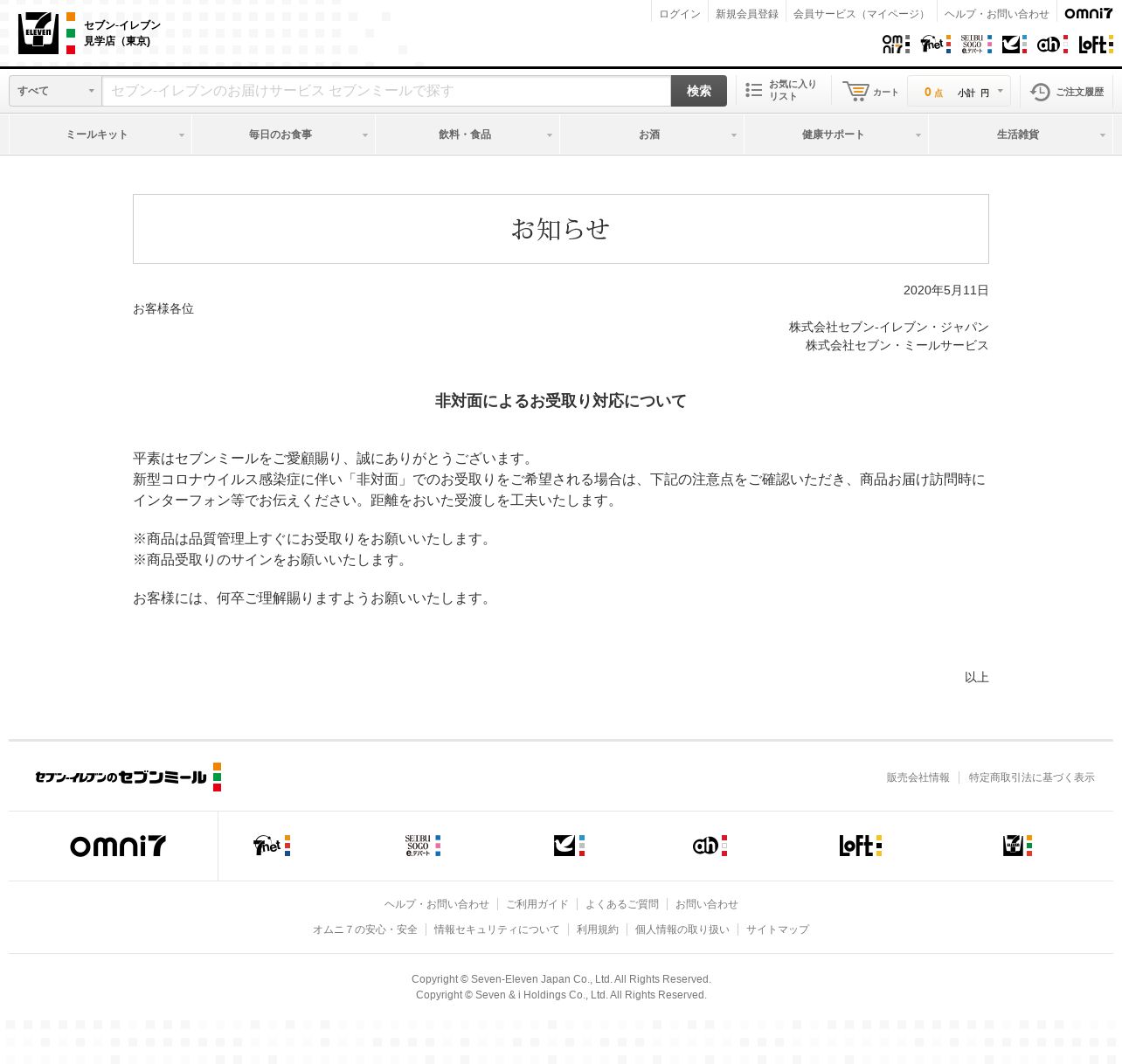Click the 販売会社情報 link
Image resolution: width=1122 pixels, height=1064 pixels.
click(918, 777)
